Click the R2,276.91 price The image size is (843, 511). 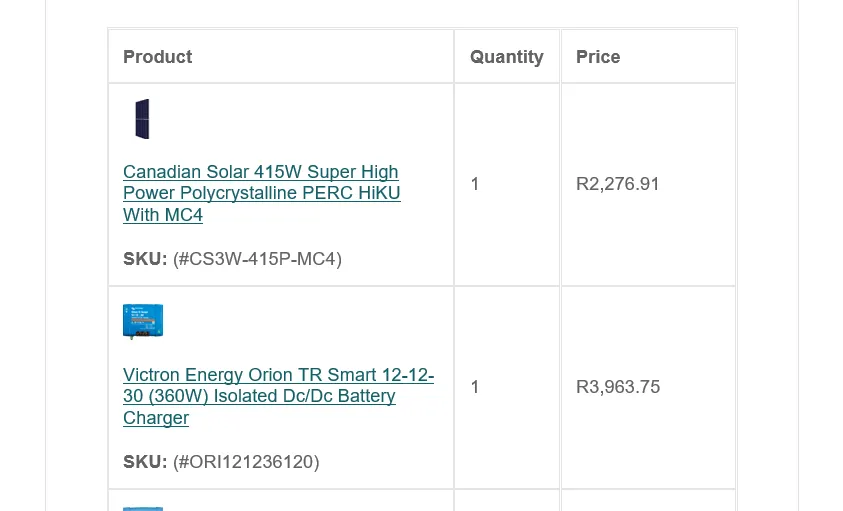click(x=618, y=184)
